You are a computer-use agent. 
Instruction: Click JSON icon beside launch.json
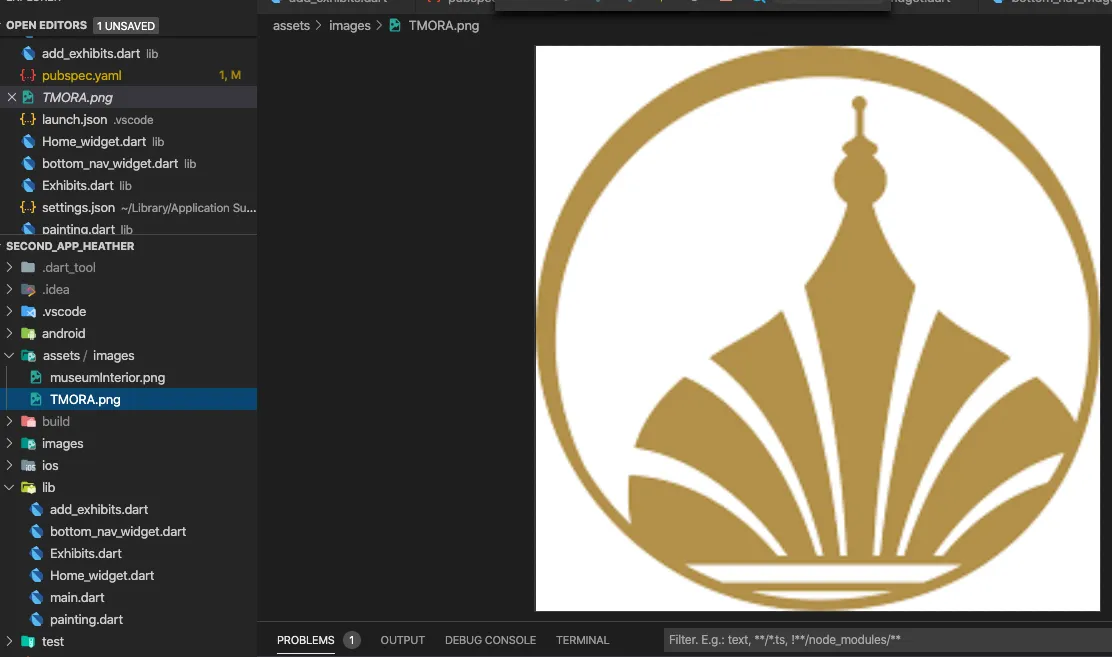pos(28,119)
